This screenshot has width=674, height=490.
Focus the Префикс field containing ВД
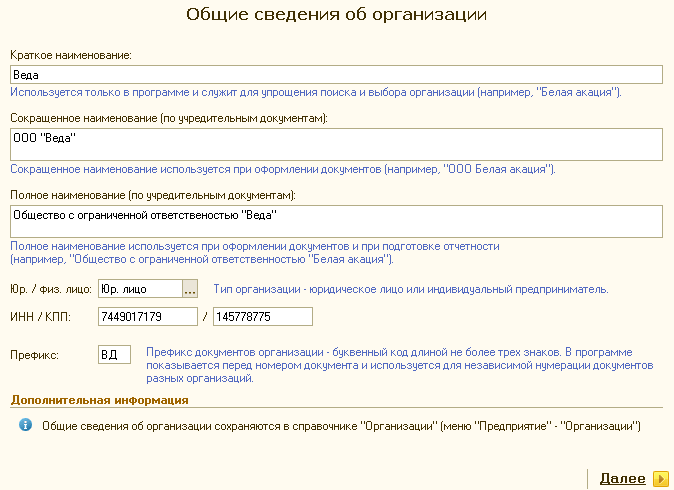point(114,355)
